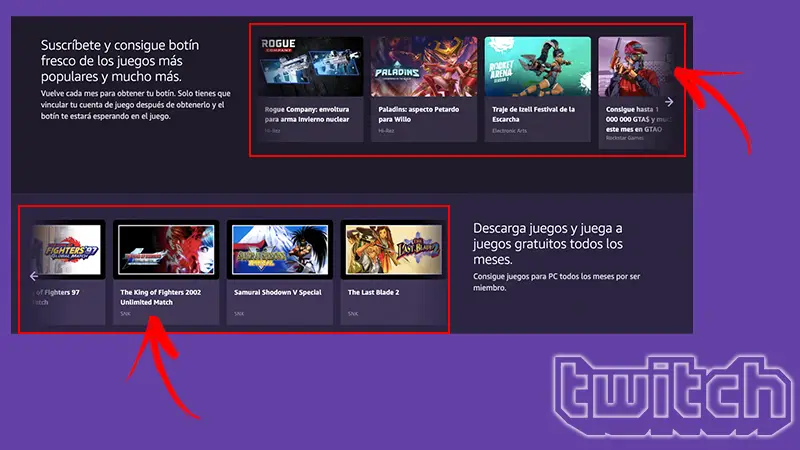Click 'Paladins: aspecto Petardo para Willo' title
Viewport: 800px width, 450px height.
[x=418, y=114]
